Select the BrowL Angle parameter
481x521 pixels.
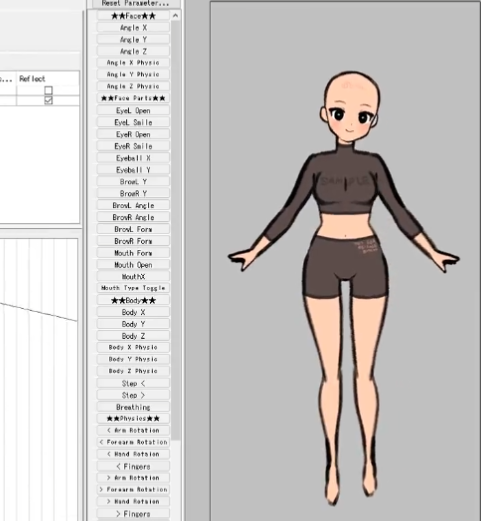(133, 205)
